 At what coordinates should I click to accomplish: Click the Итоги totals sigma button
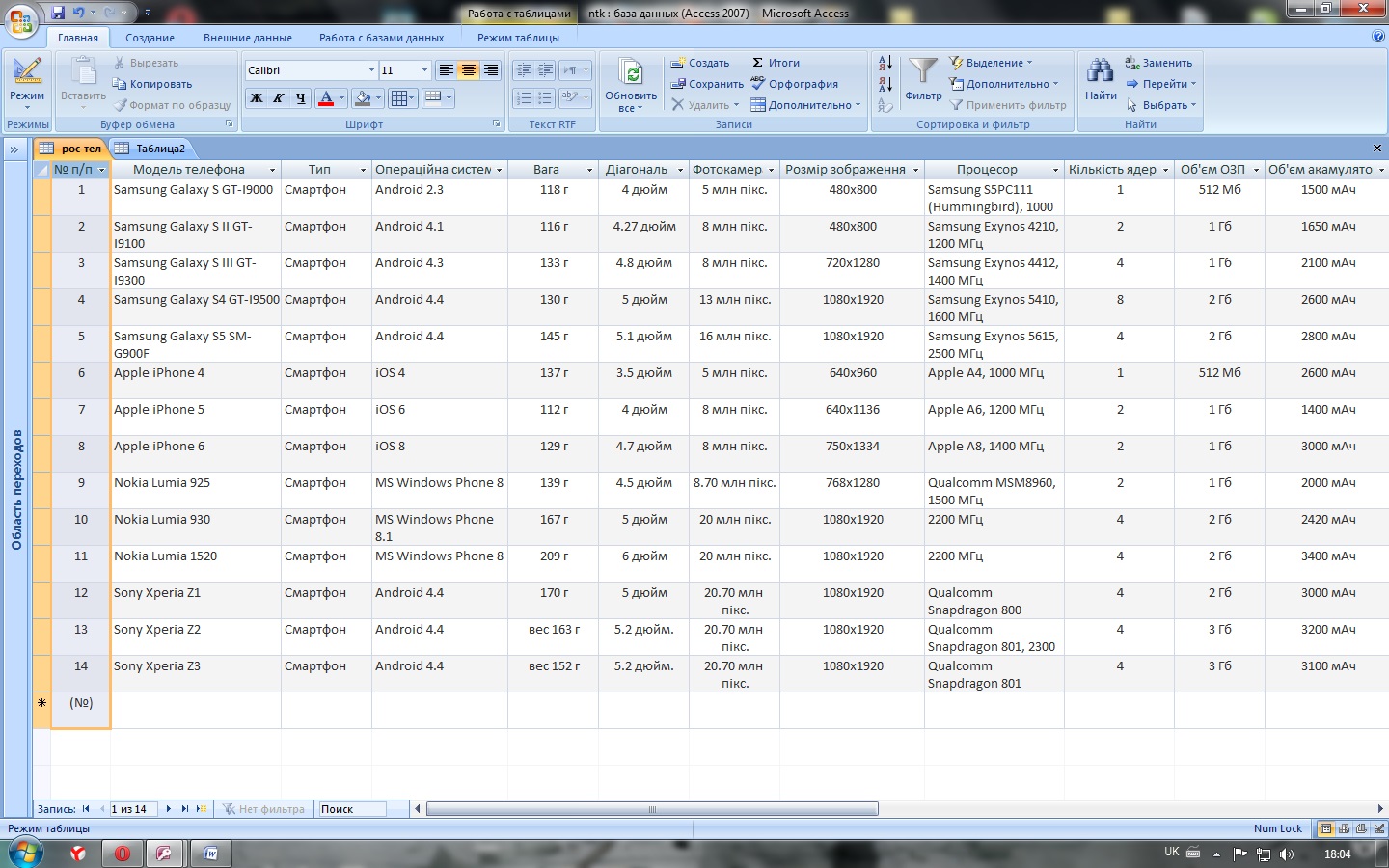click(x=776, y=63)
